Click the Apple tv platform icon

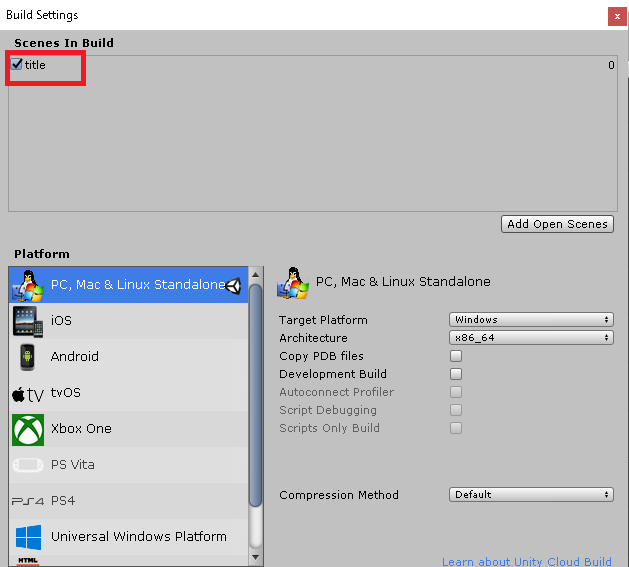coord(28,394)
